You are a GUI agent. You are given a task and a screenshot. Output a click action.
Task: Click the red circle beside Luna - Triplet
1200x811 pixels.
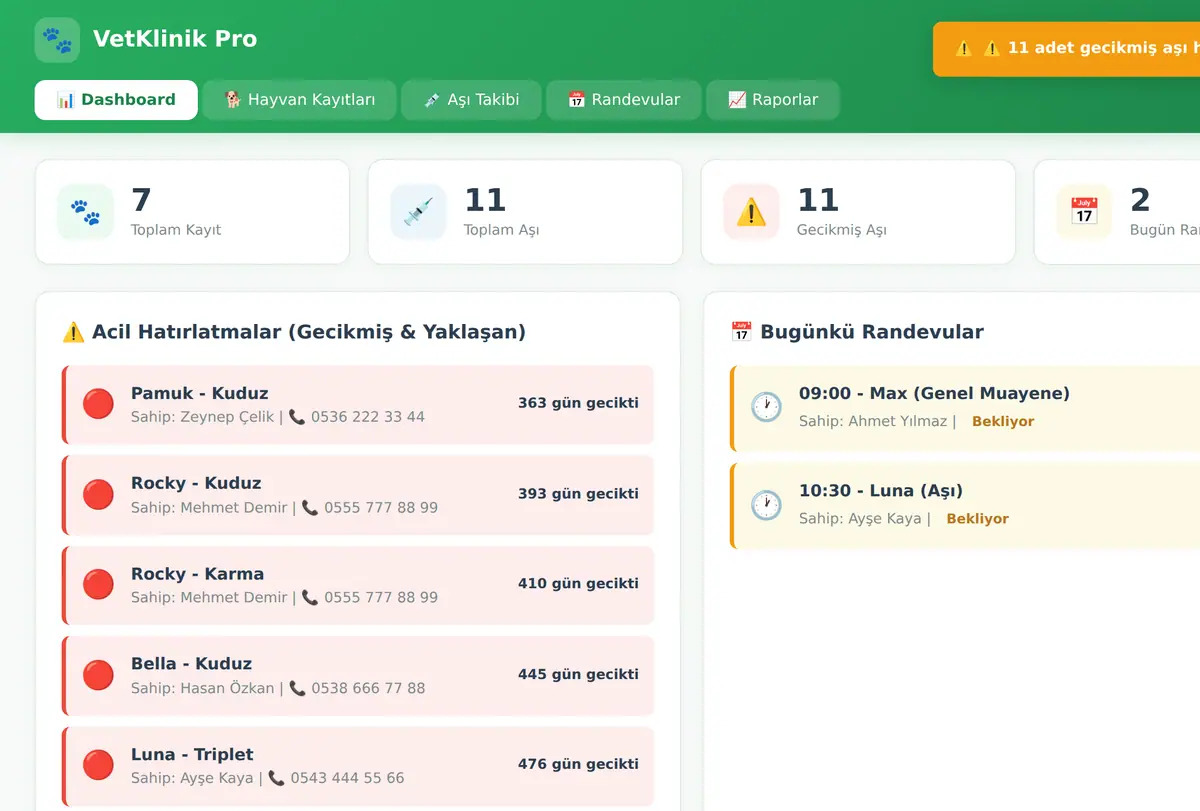click(98, 765)
